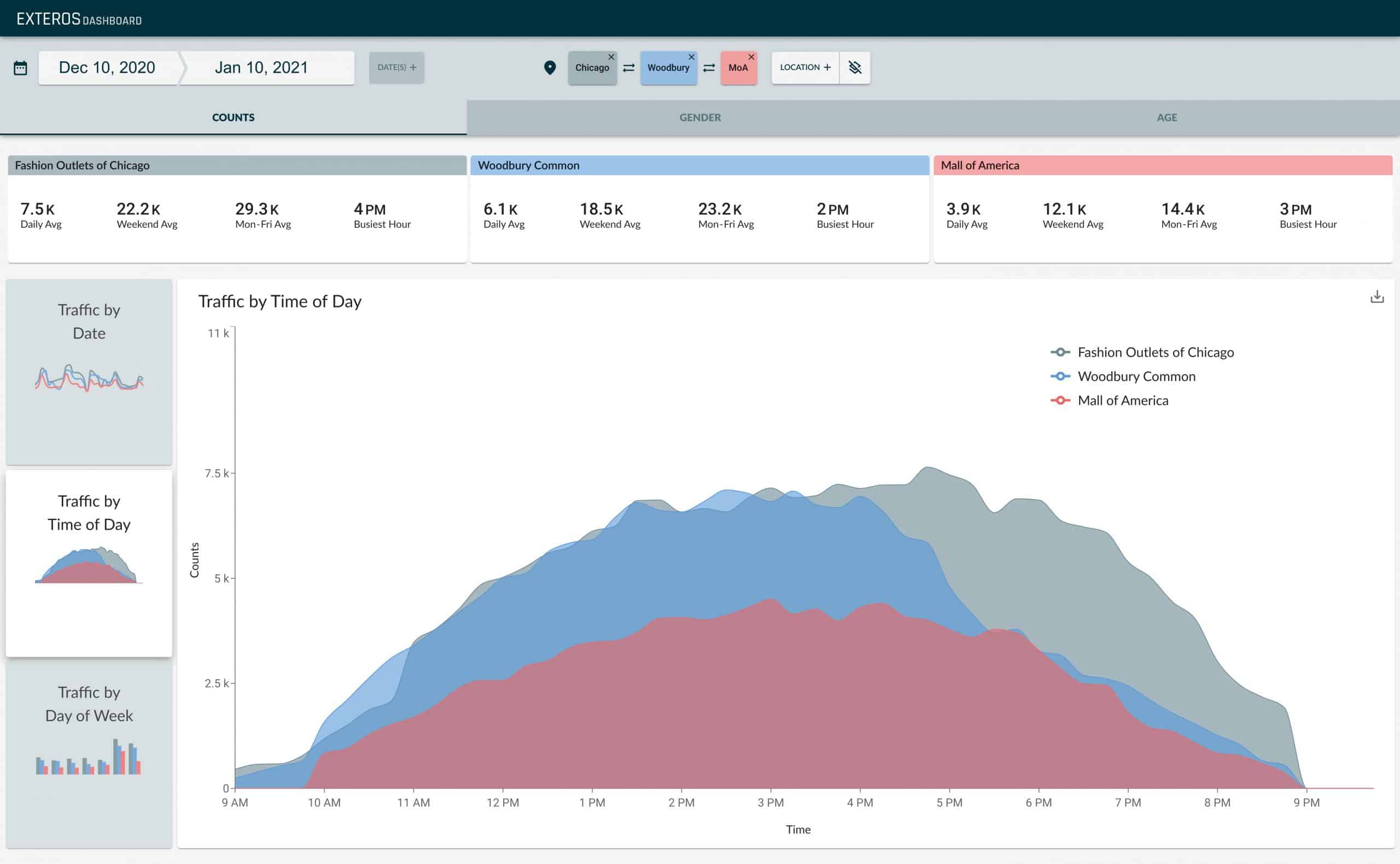
Task: Click the Fashion Outlets of Chicago card header
Action: coord(237,166)
